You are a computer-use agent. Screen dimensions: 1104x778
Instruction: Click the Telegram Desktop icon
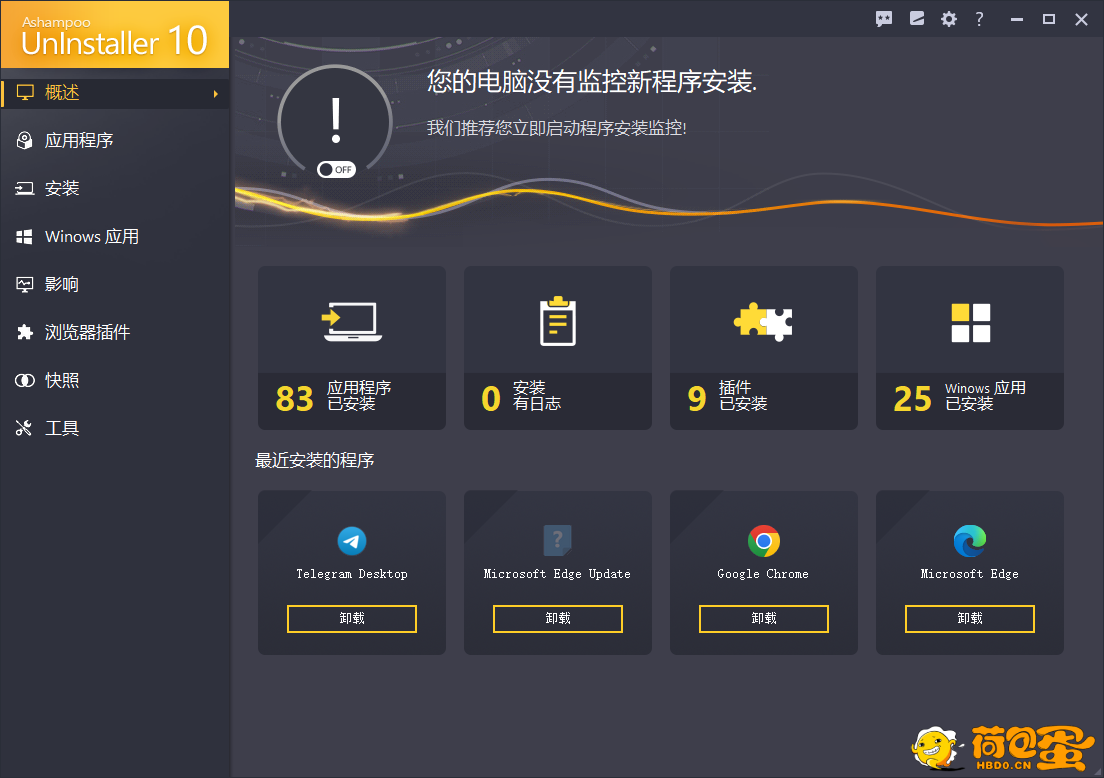point(352,541)
